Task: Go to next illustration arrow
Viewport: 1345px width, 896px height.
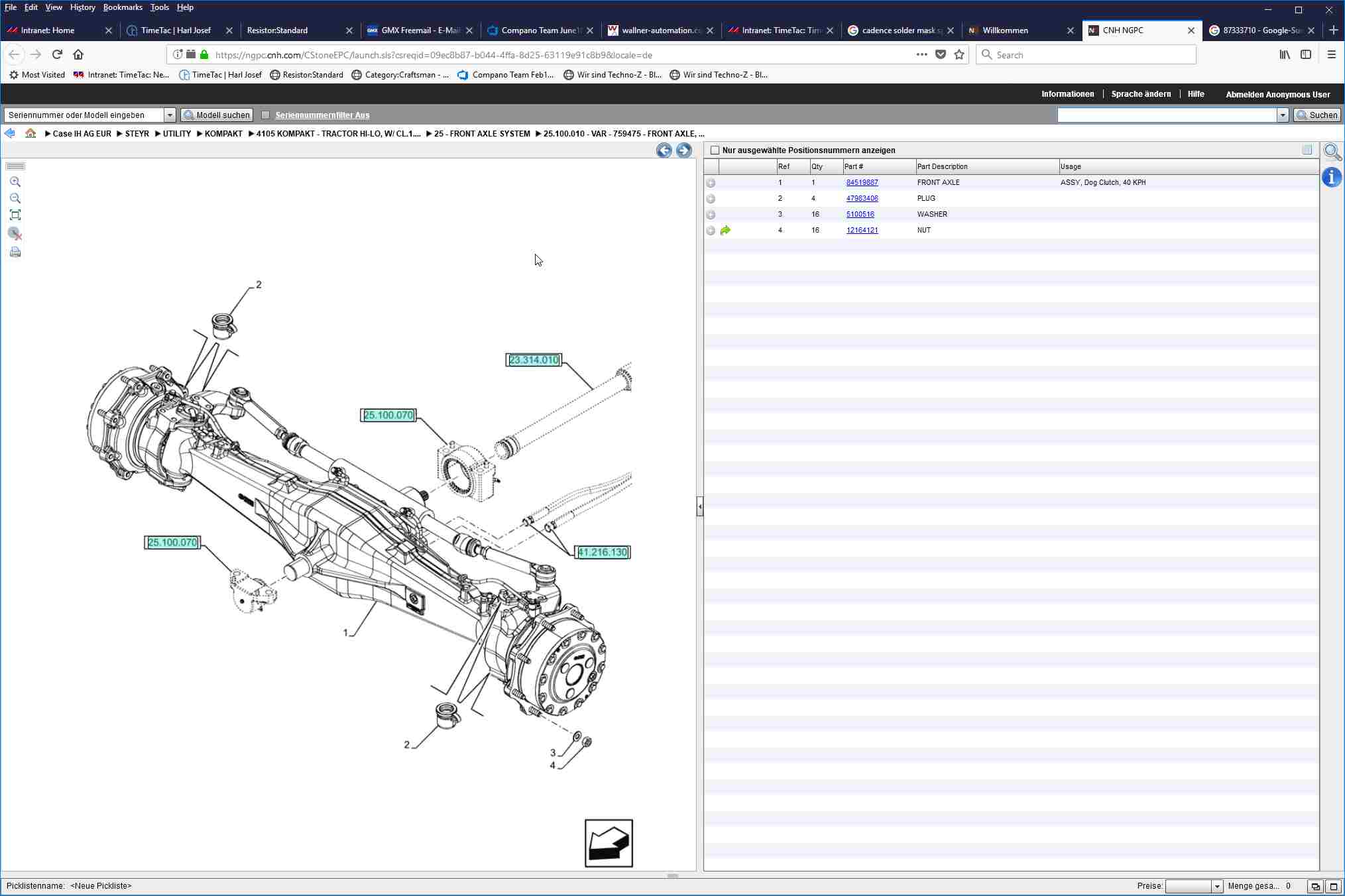Action: pyautogui.click(x=683, y=150)
